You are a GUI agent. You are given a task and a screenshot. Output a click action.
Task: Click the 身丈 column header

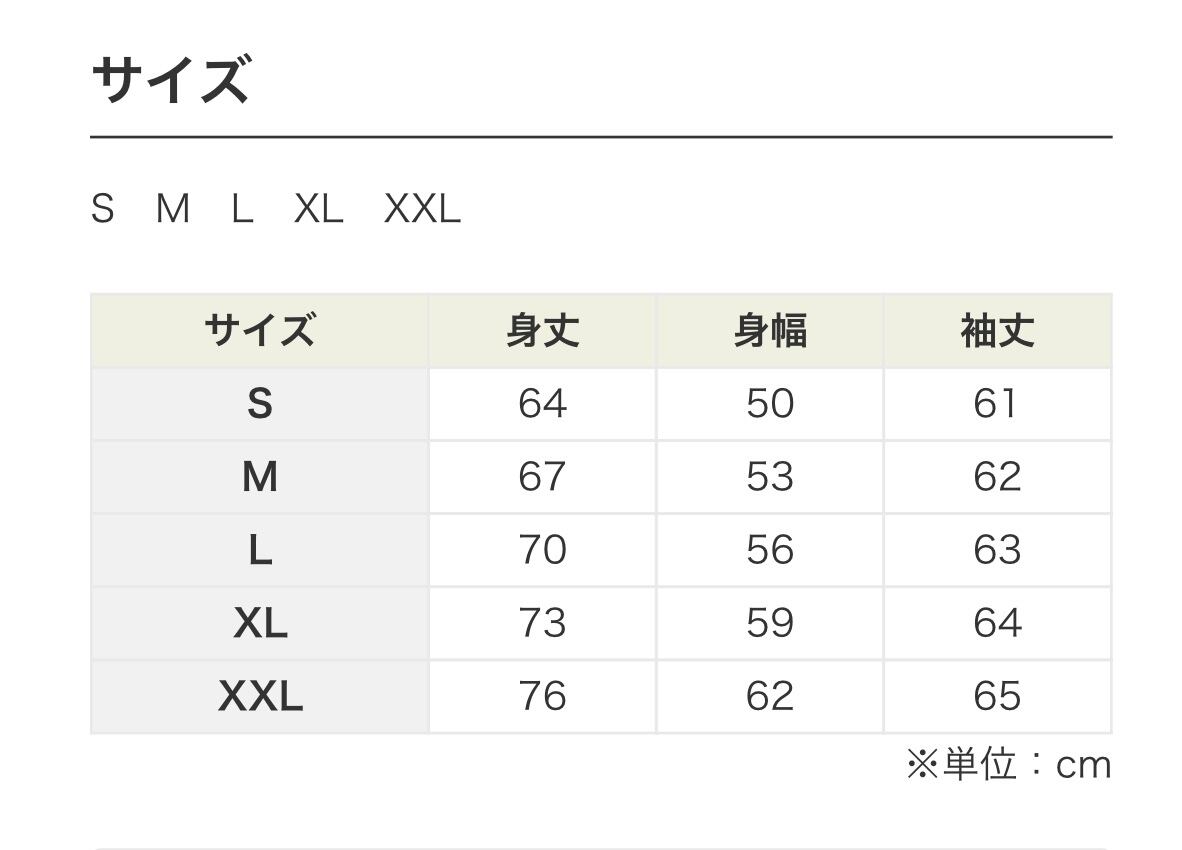542,331
